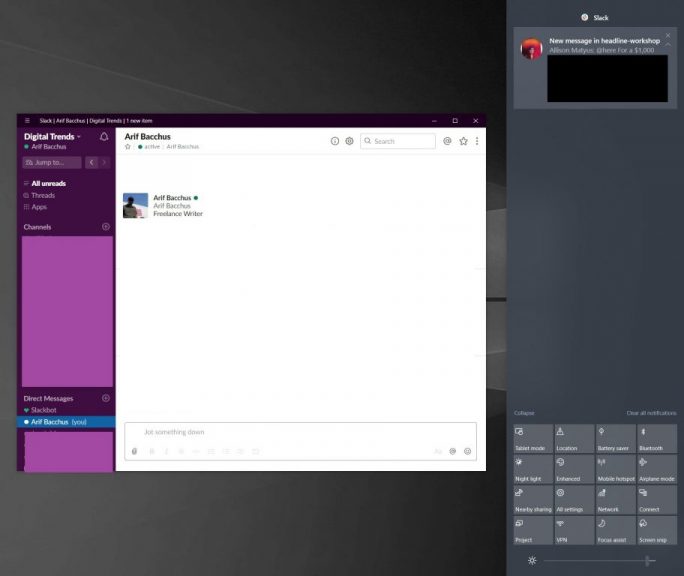Image resolution: width=684 pixels, height=576 pixels.
Task: Show starred items in Slack header
Action: [x=463, y=141]
